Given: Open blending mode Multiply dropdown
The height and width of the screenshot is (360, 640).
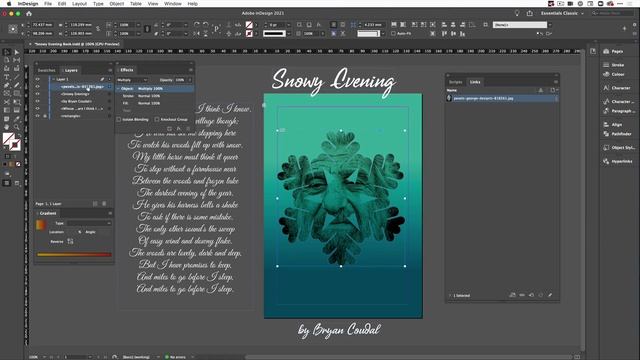Looking at the screenshot, I should click(132, 80).
